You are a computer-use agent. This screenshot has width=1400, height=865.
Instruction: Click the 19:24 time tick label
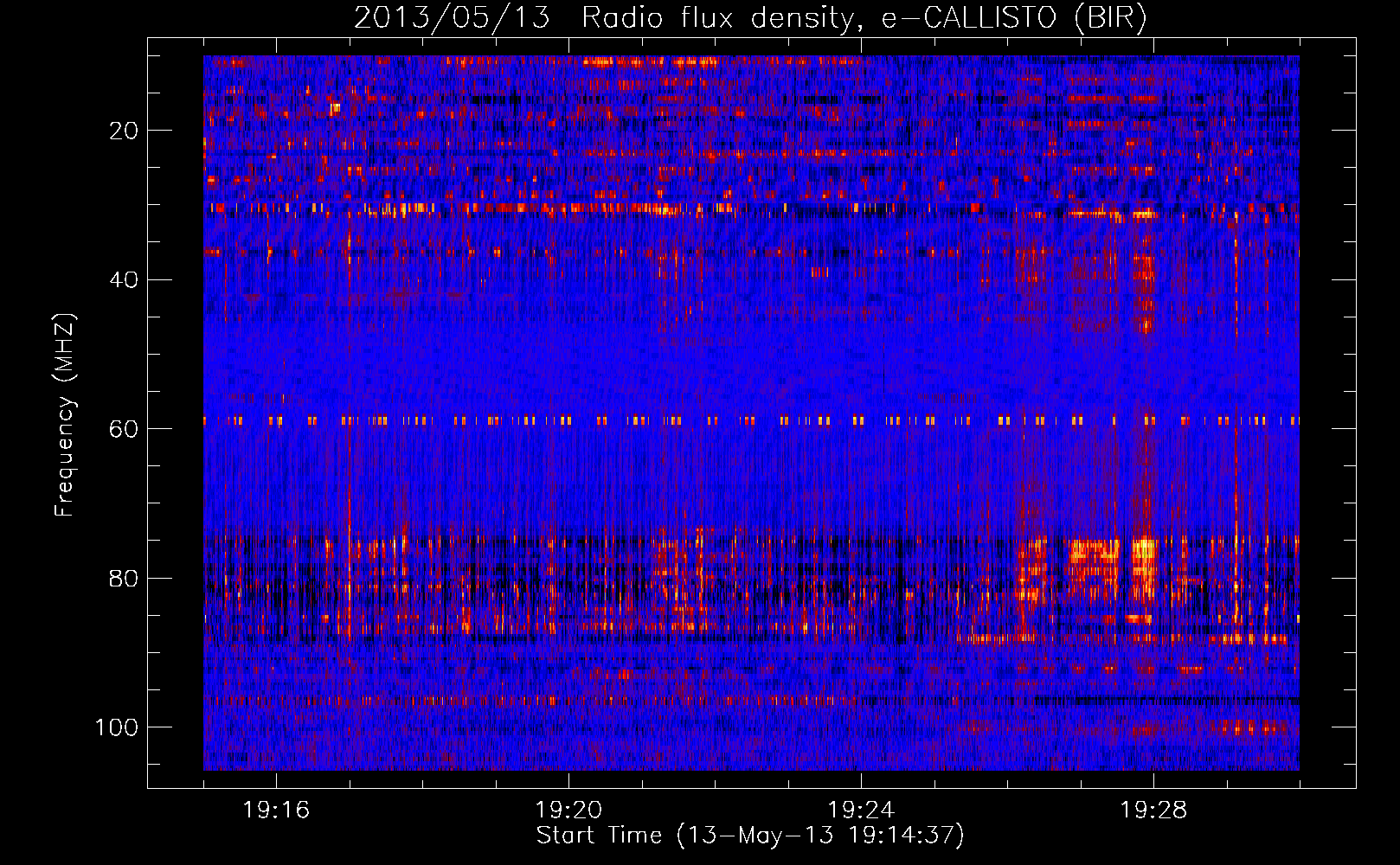(861, 811)
